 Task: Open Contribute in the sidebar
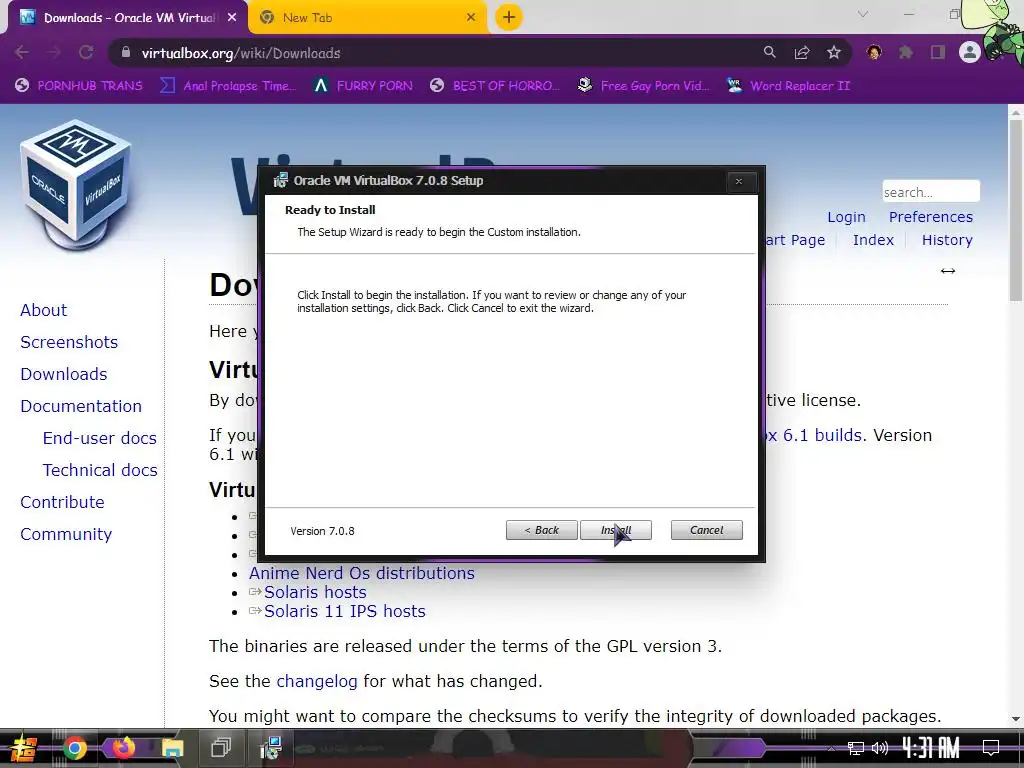tap(63, 502)
